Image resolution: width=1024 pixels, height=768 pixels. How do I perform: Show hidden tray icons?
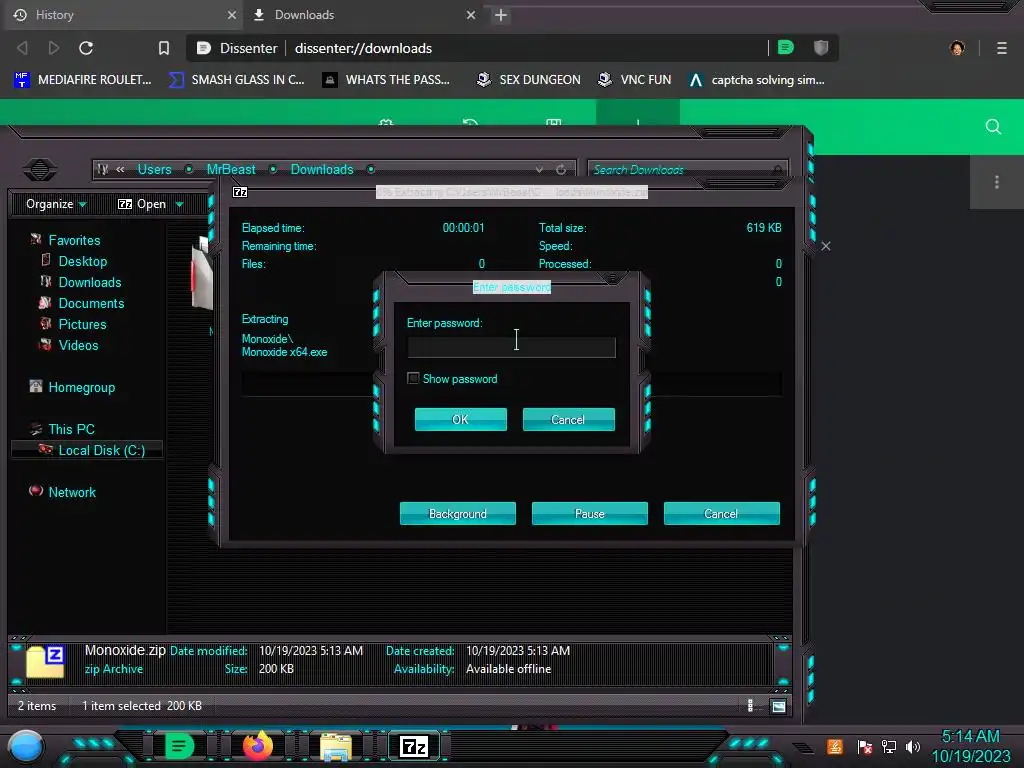[803, 747]
